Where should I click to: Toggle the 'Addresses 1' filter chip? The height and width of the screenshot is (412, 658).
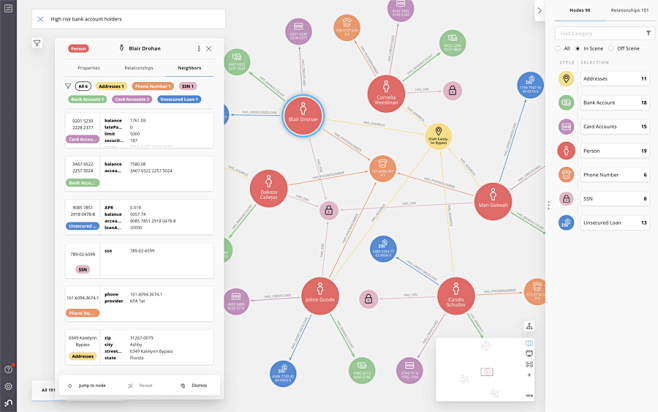111,86
